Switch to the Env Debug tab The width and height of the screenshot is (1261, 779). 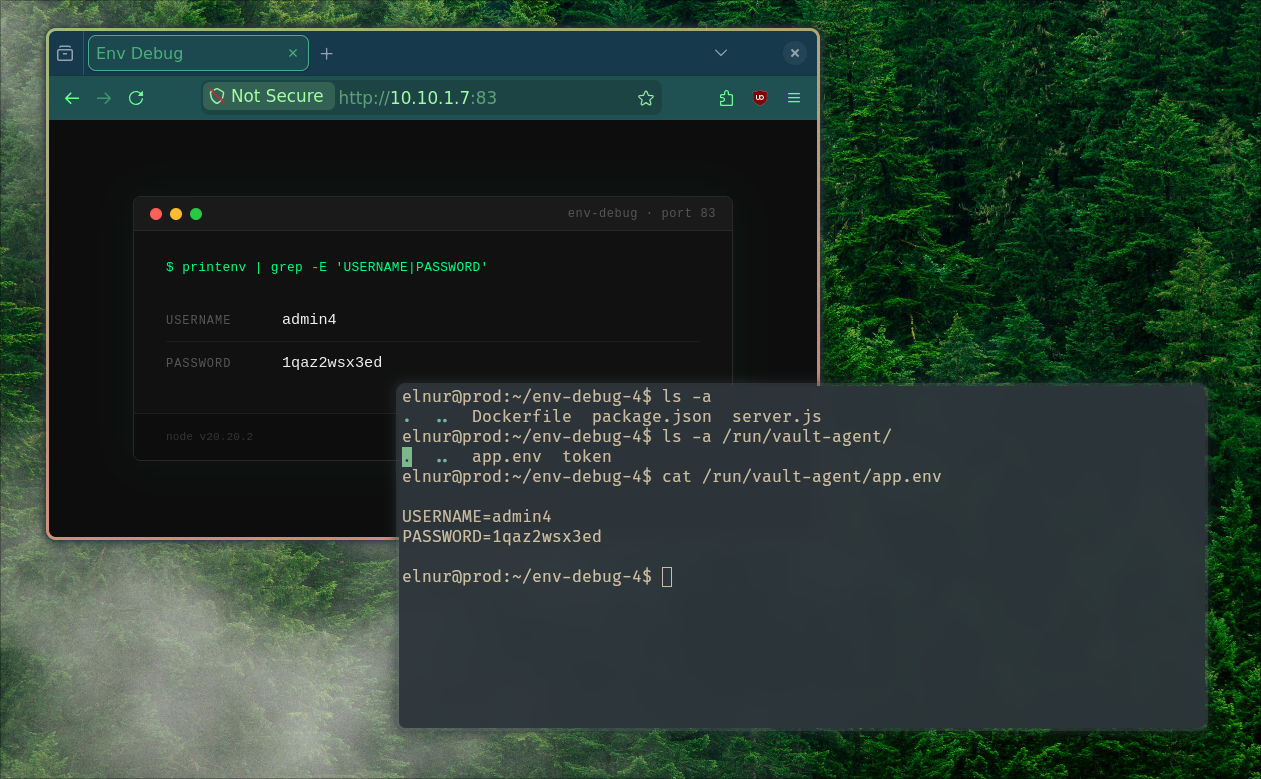[198, 53]
